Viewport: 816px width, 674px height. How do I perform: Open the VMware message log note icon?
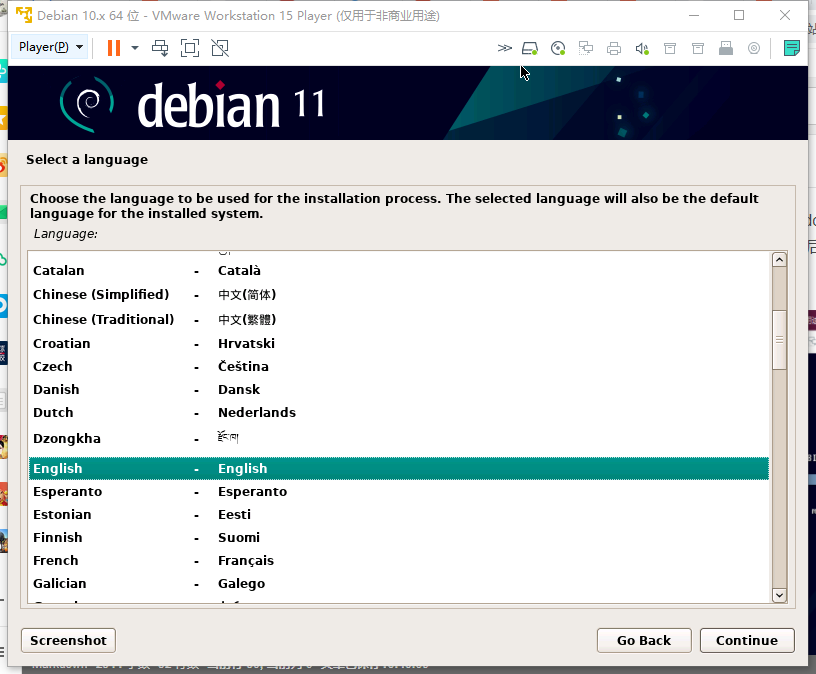792,48
